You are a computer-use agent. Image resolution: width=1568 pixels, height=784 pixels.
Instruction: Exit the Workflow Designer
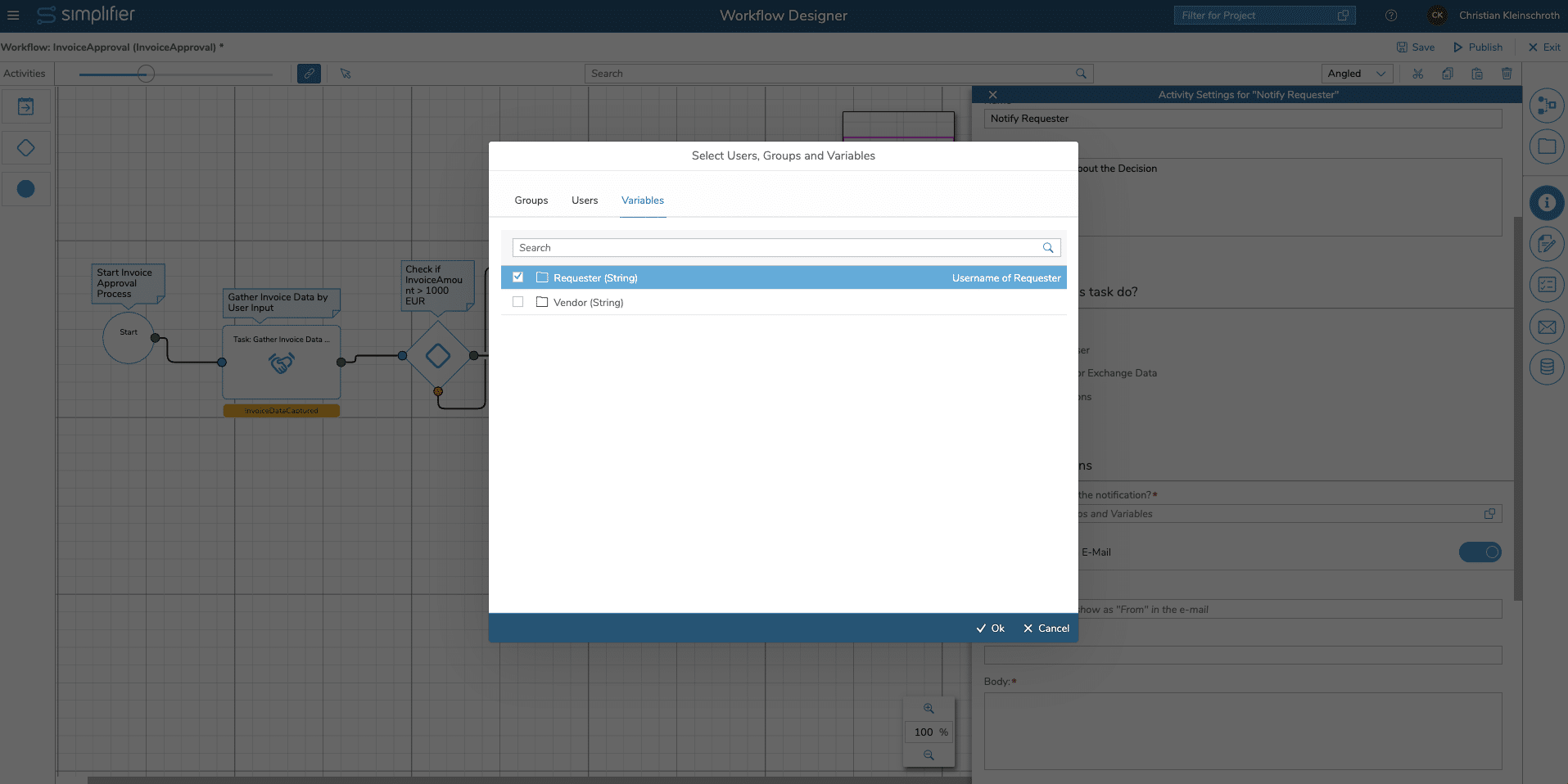[x=1544, y=47]
